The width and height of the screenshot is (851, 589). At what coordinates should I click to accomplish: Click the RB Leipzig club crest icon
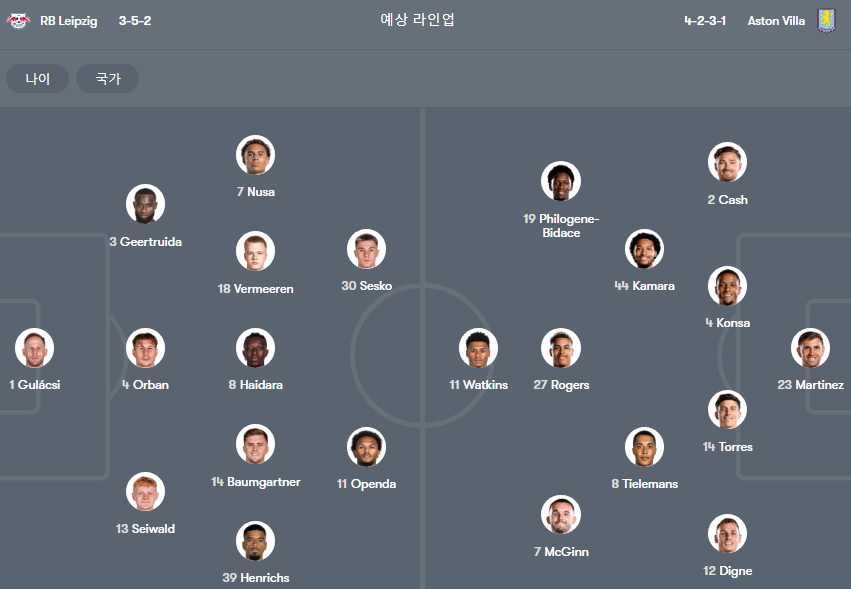[18, 21]
